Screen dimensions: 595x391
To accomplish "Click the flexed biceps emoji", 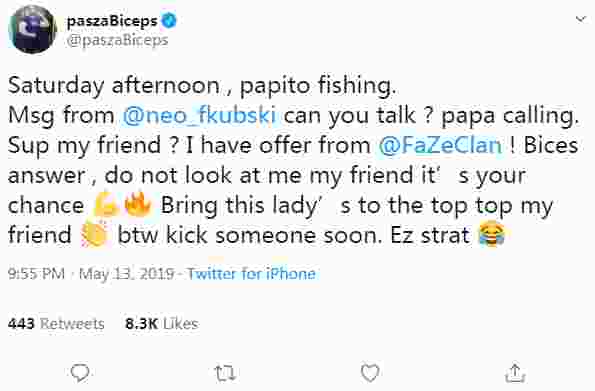I will (107, 205).
